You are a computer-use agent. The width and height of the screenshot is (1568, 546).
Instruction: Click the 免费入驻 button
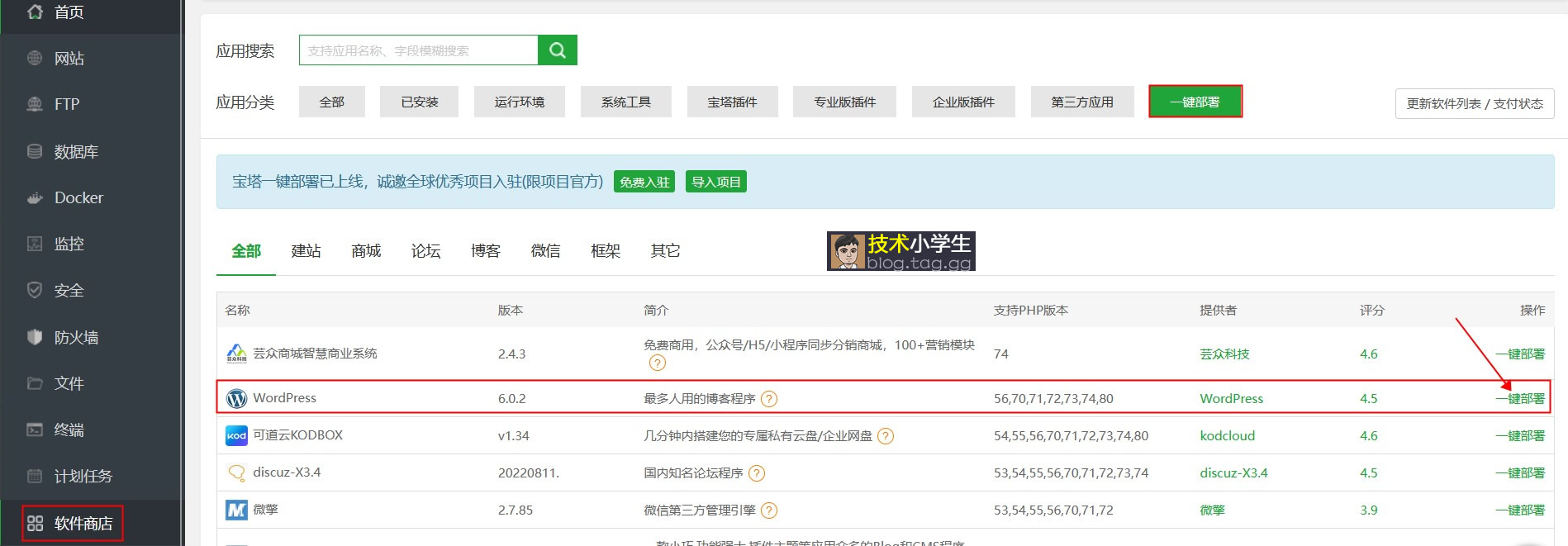644,182
